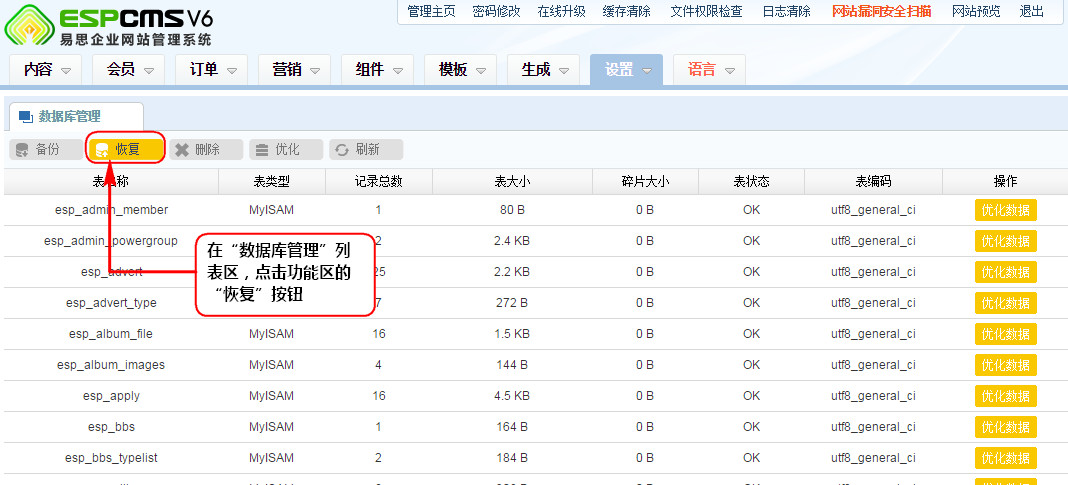Open 在线升级 link
Screen dimensions: 1068x485
point(561,12)
